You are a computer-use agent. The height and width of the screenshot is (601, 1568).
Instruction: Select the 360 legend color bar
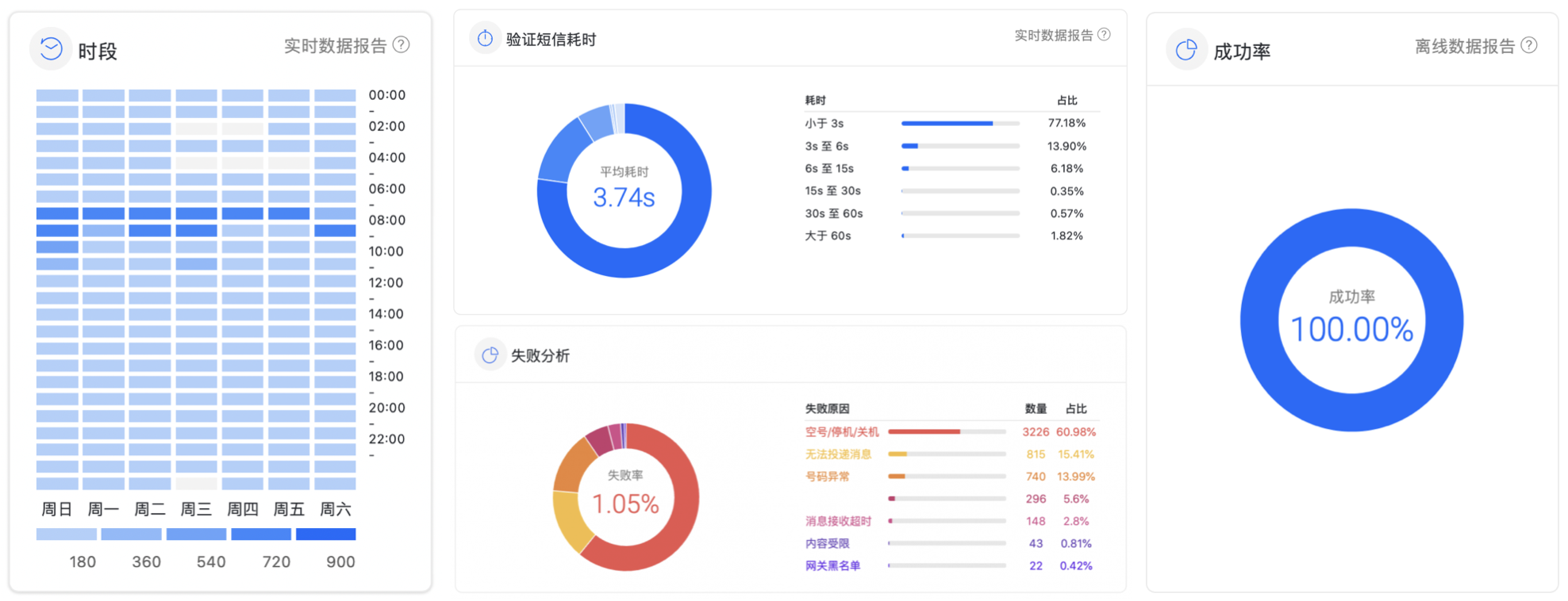131,534
